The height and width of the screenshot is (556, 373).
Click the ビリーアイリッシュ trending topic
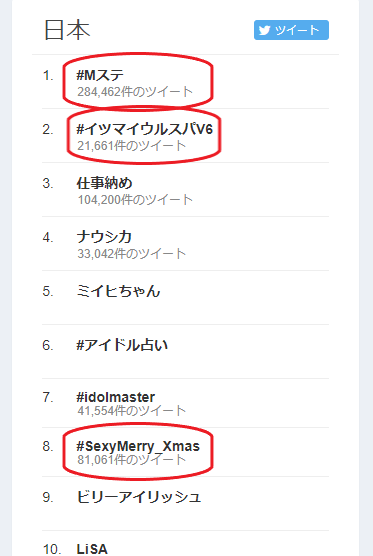(139, 497)
